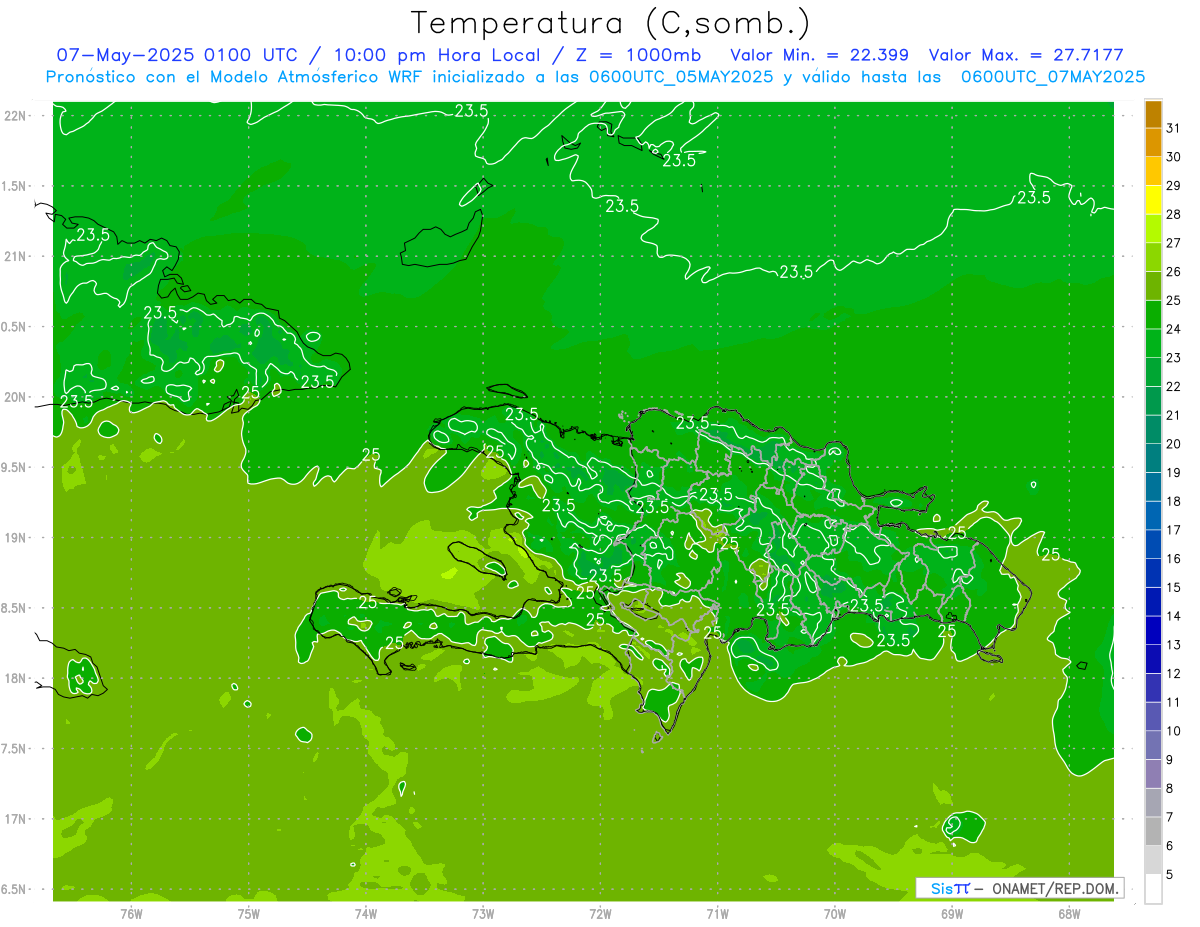Click the dark brown swatch above 31
This screenshot has width=1200, height=927.
(x=1153, y=114)
